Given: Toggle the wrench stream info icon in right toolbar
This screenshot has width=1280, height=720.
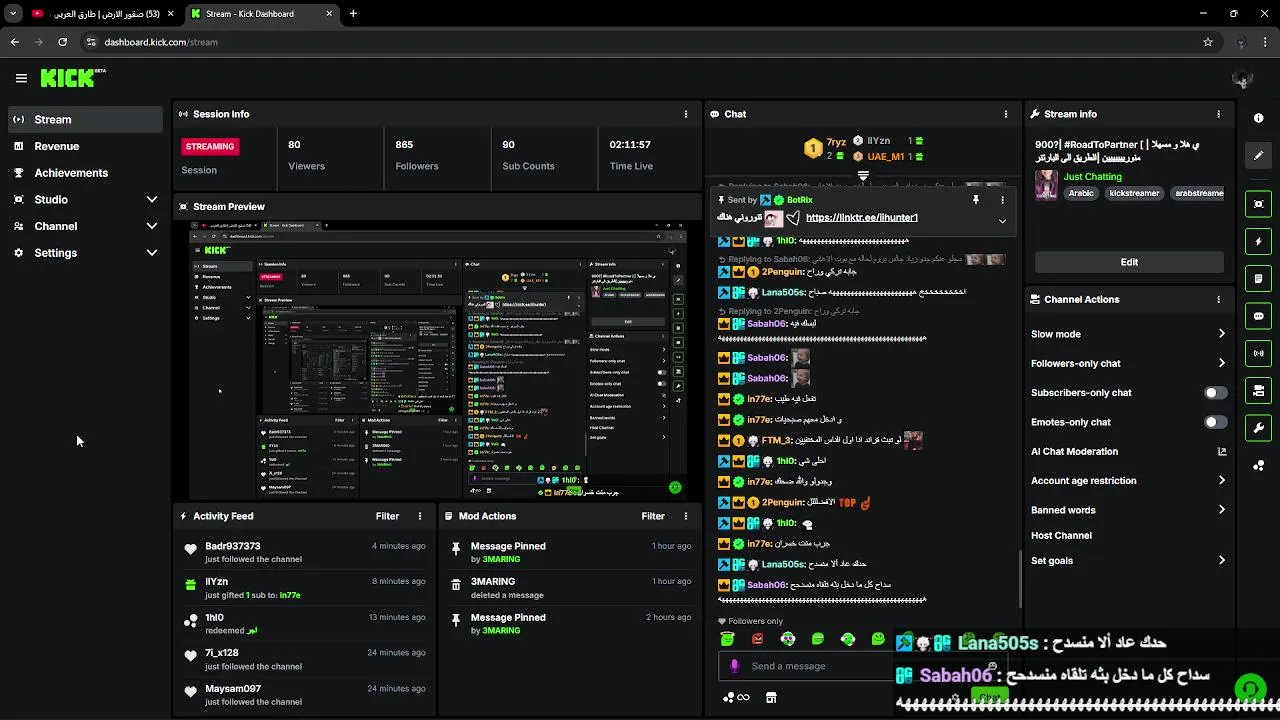Looking at the screenshot, I should [1258, 428].
